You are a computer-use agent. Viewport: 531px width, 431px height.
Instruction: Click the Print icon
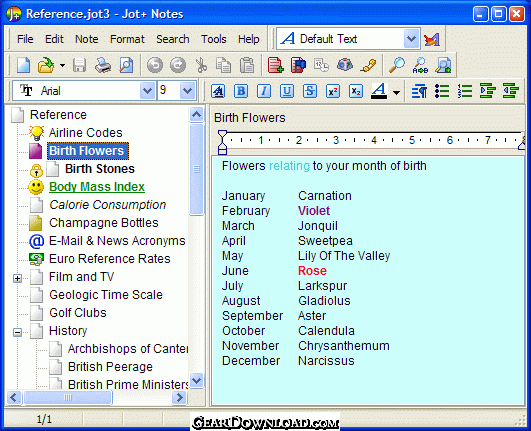pos(103,65)
